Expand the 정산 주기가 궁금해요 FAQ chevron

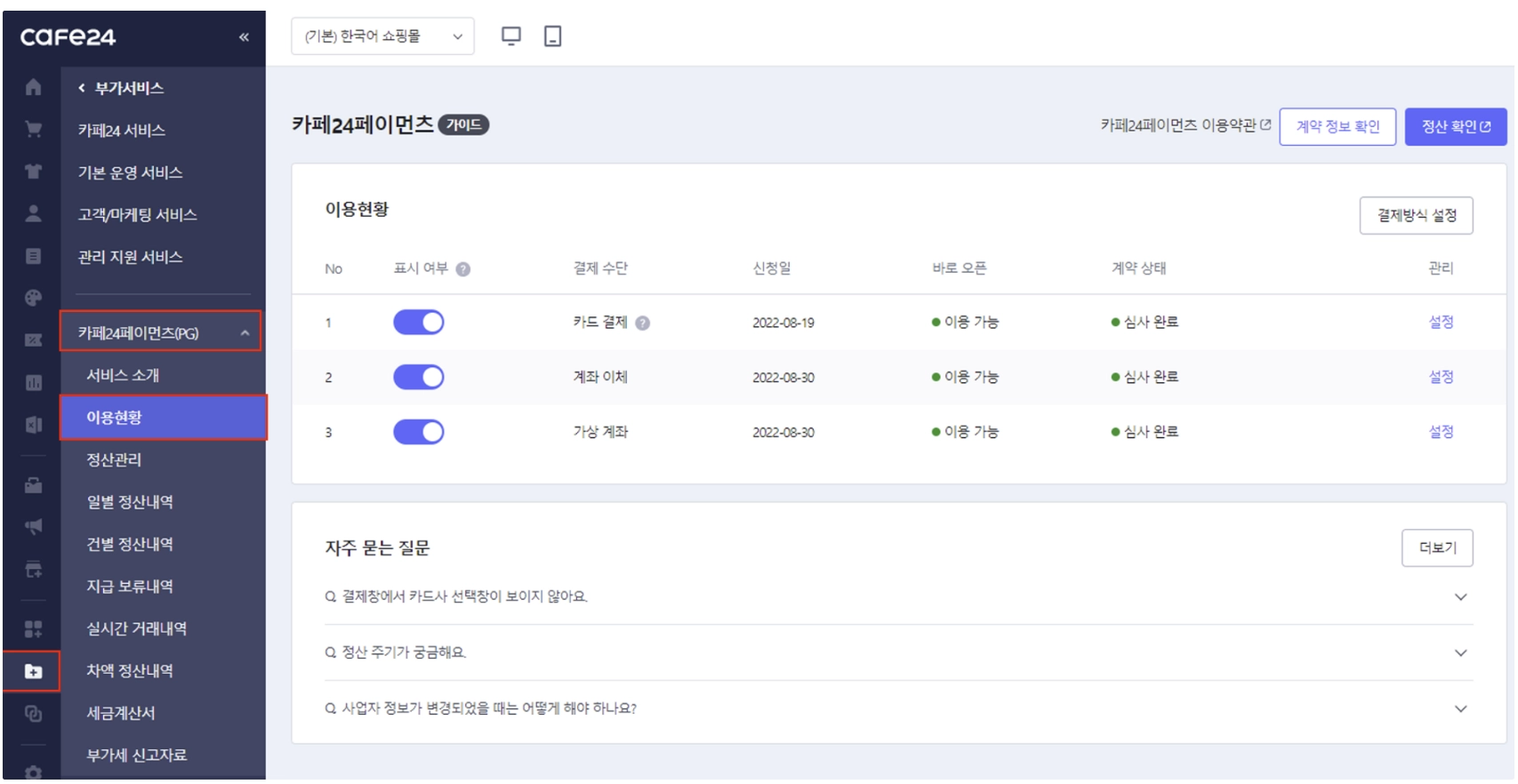point(1460,653)
